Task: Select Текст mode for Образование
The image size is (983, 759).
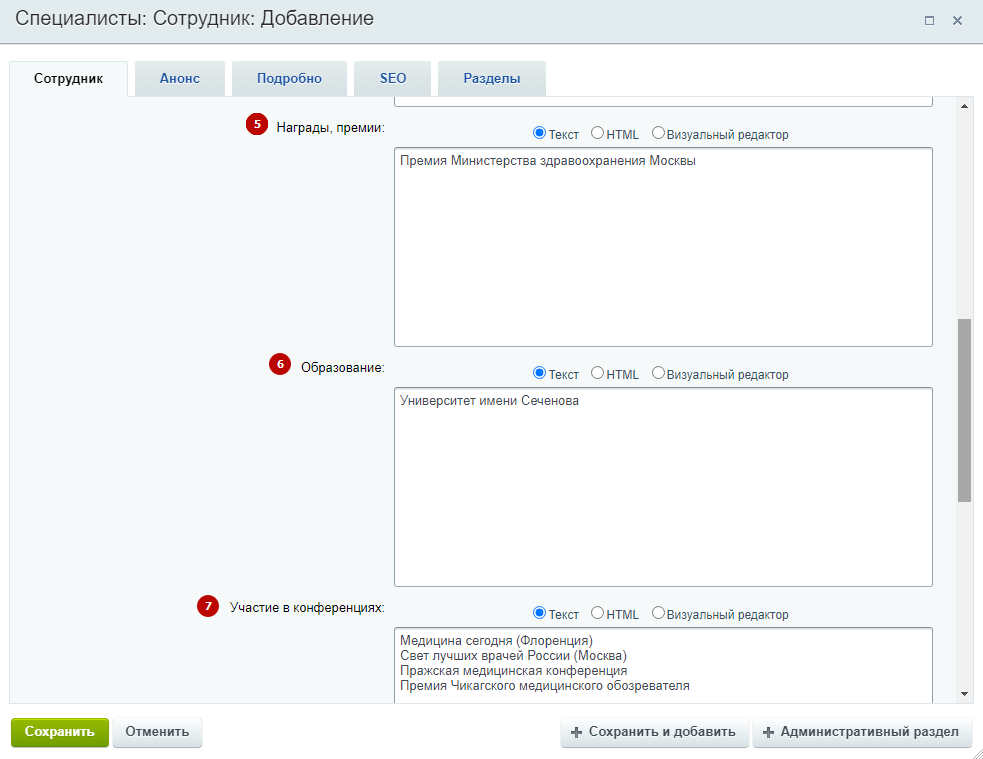Action: [x=539, y=373]
